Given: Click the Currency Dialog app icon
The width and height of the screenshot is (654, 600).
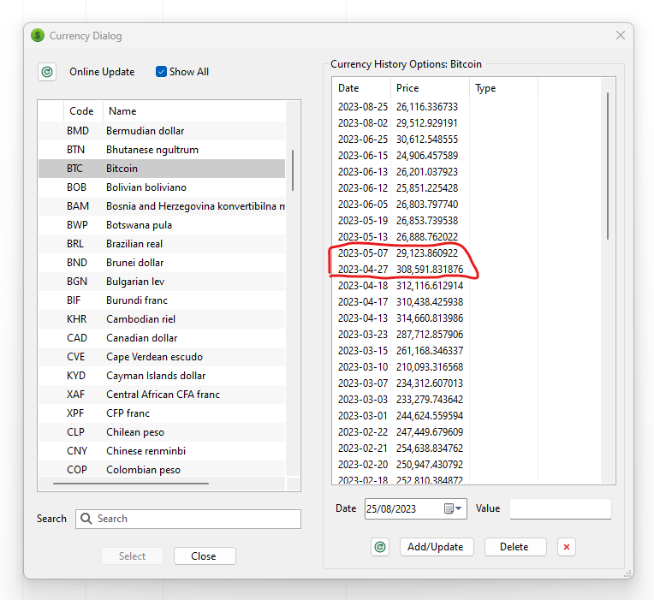Looking at the screenshot, I should (x=37, y=36).
